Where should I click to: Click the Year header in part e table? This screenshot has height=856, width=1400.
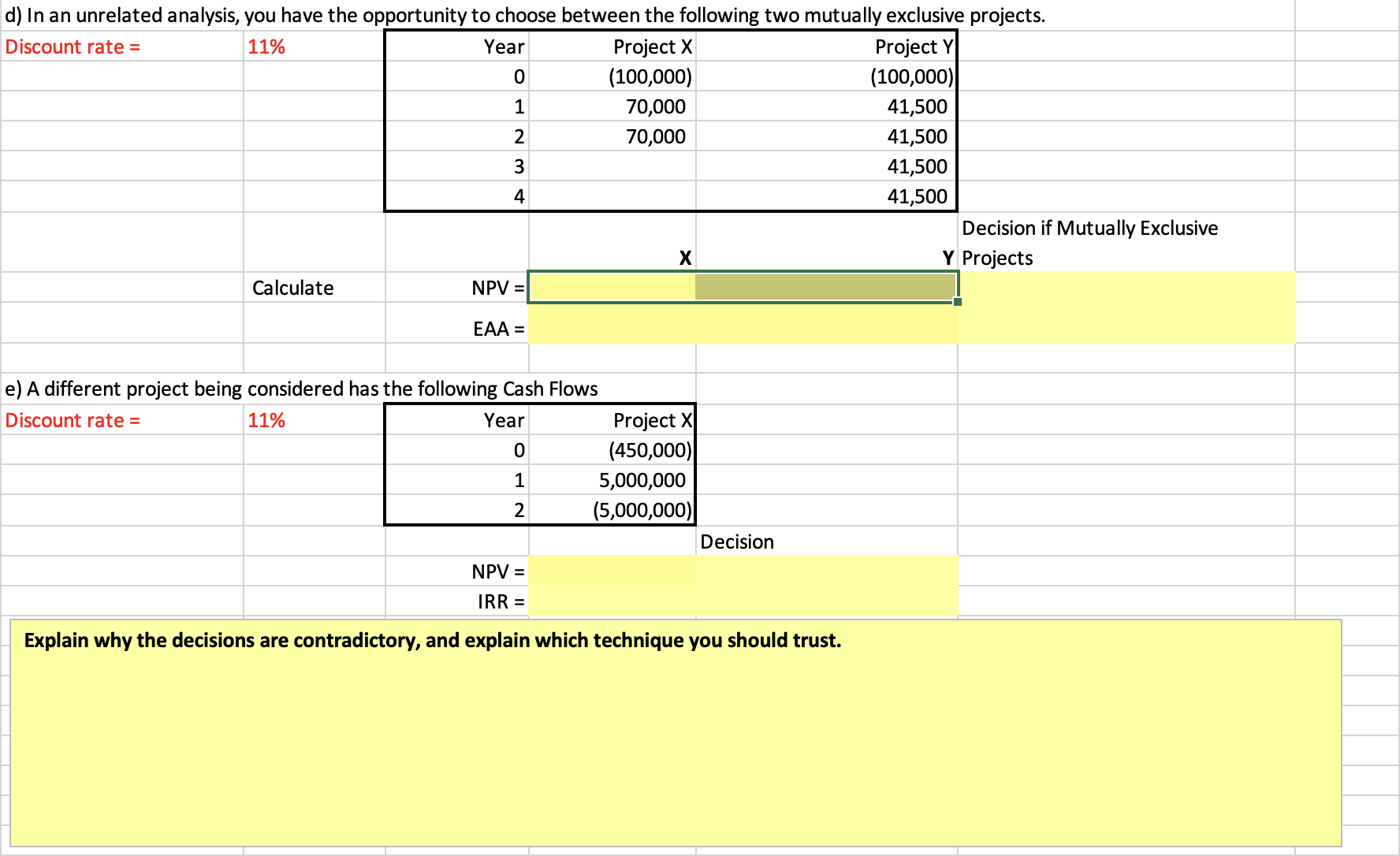coord(456,420)
